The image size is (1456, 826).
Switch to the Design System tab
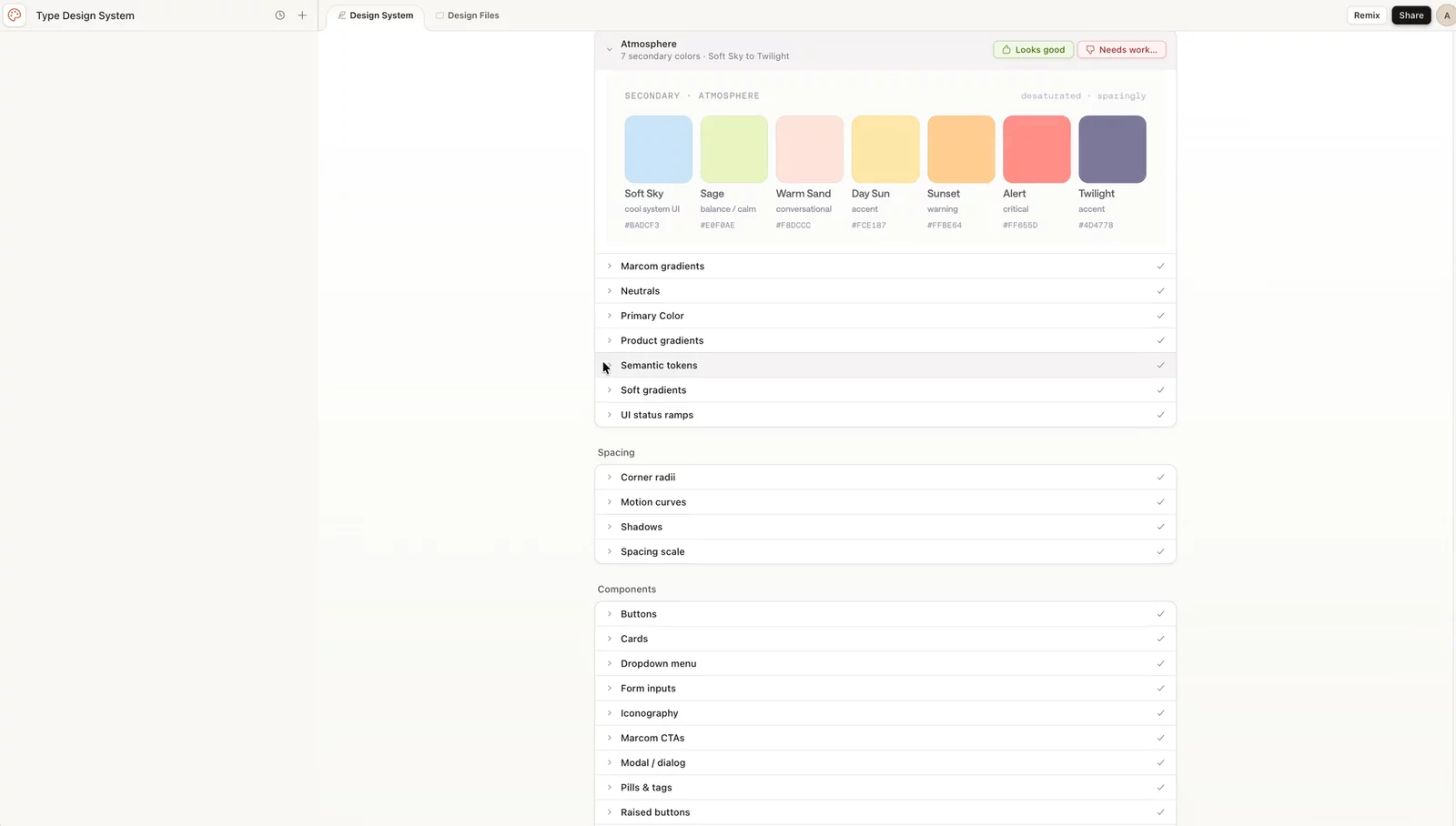(375, 15)
